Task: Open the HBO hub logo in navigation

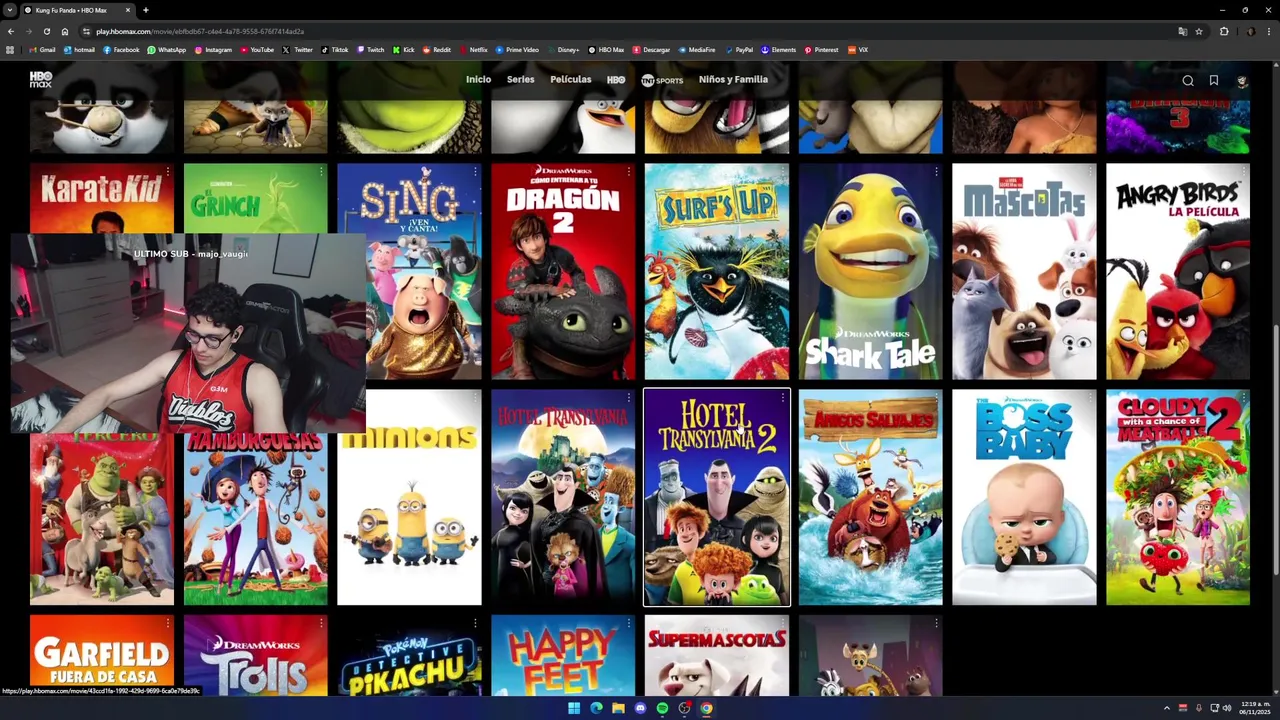Action: tap(616, 80)
